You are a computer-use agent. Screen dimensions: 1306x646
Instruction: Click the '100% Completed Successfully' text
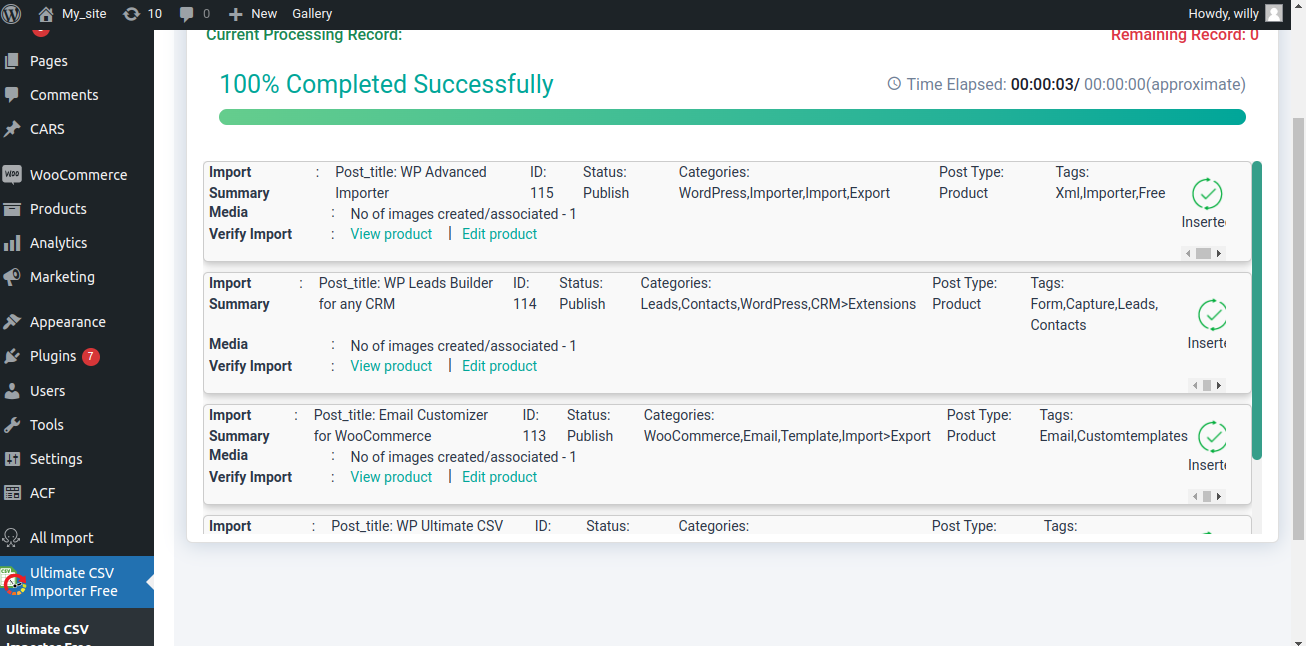coord(386,84)
